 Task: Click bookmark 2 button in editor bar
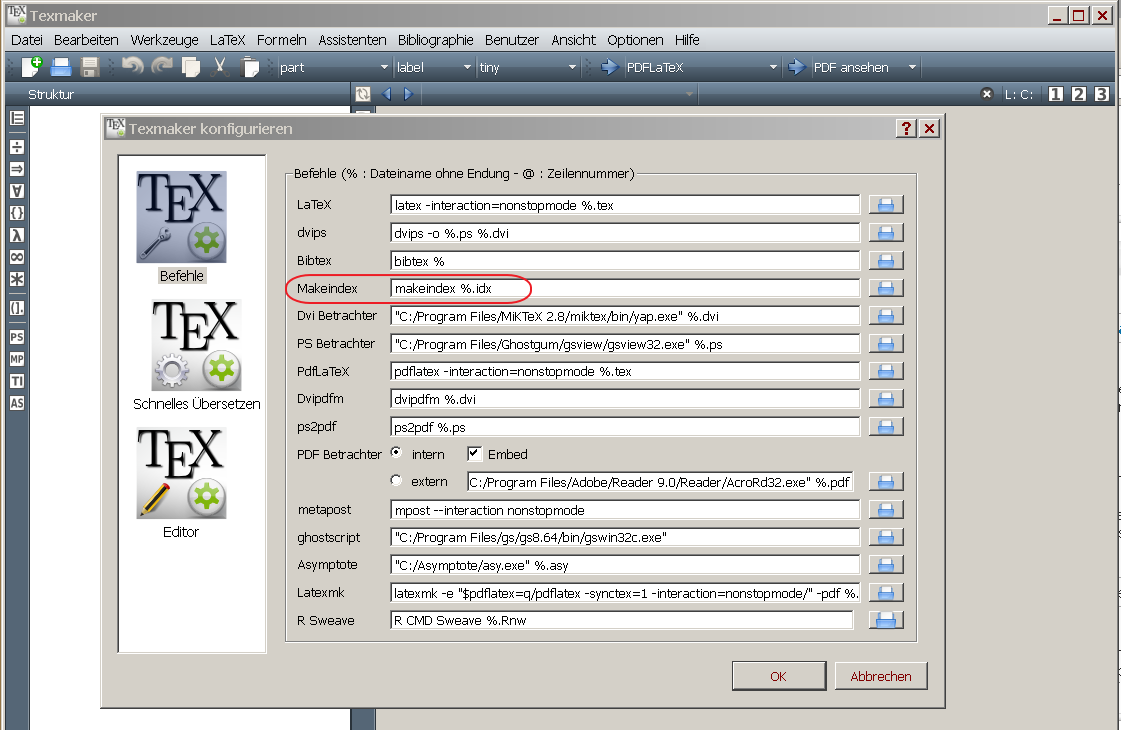point(1079,94)
